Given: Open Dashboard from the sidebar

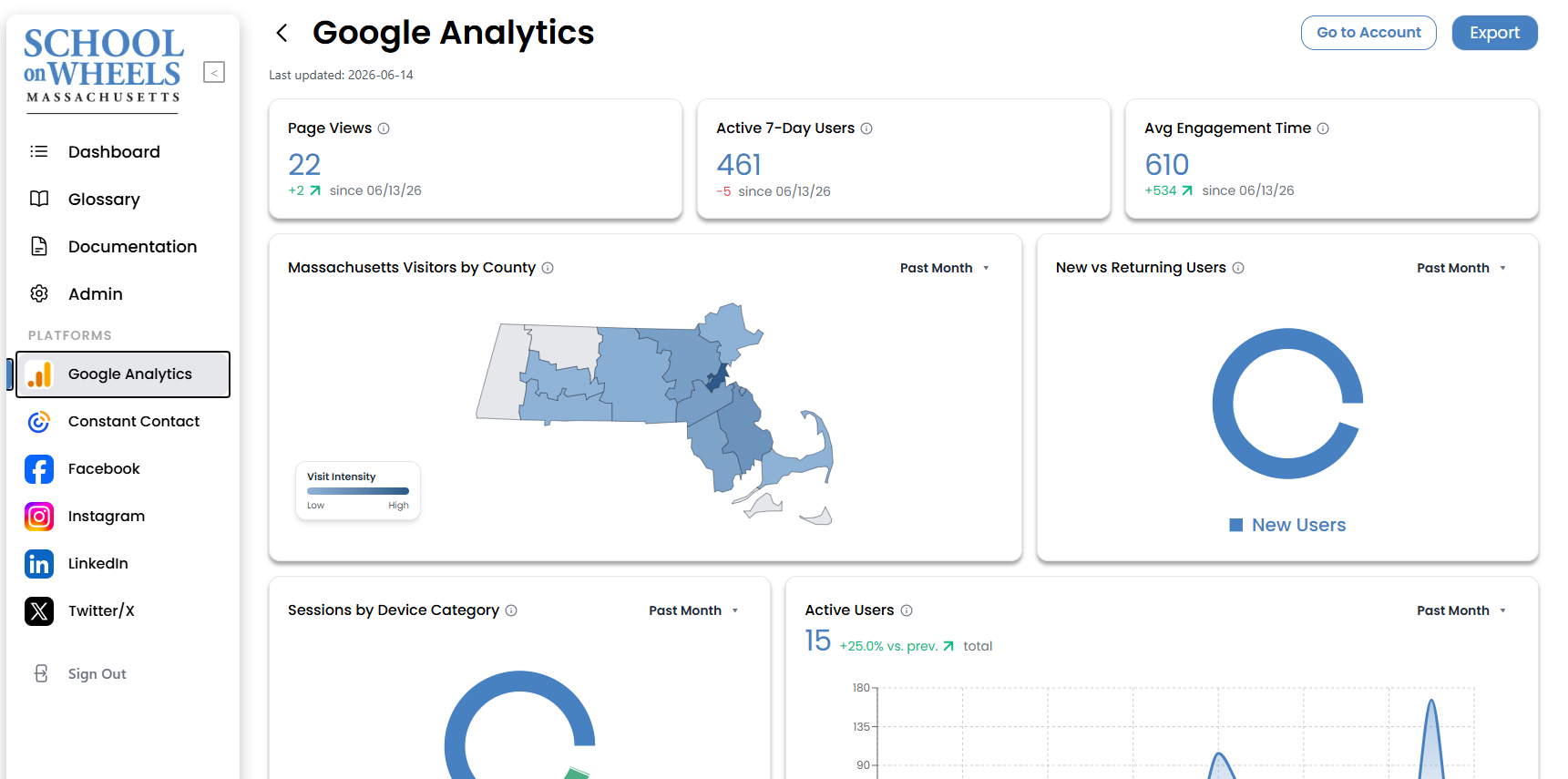Looking at the screenshot, I should pyautogui.click(x=122, y=151).
